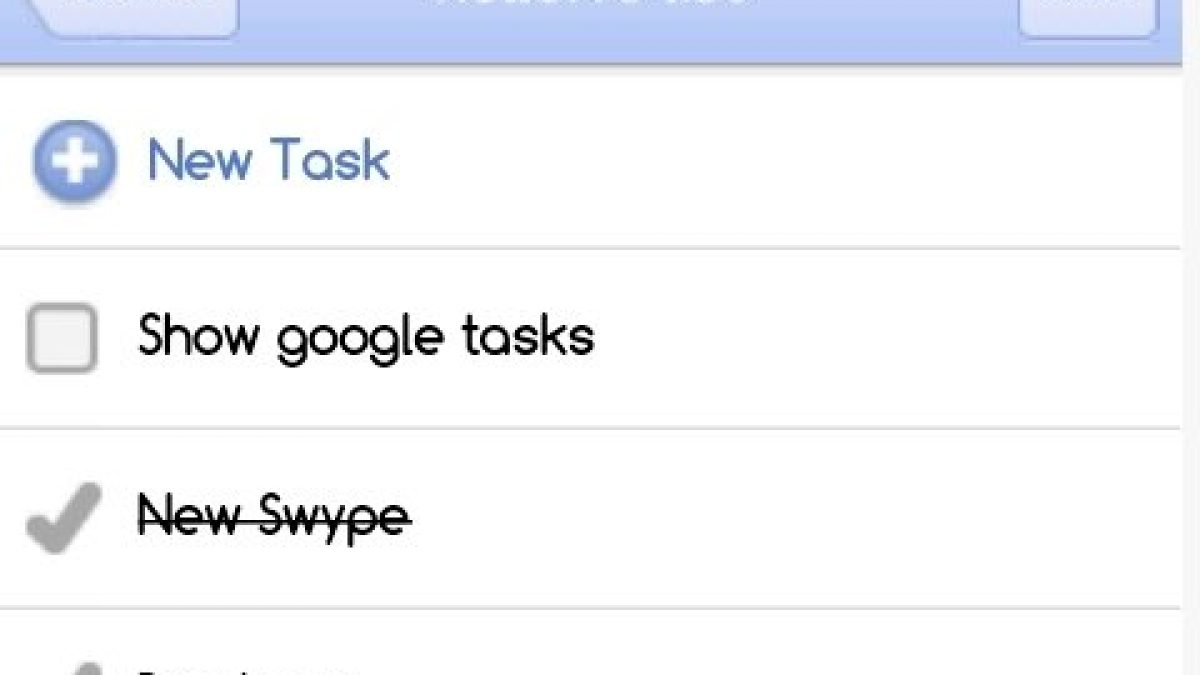This screenshot has height=675, width=1200.
Task: Tick the Show google tasks checkbox
Action: [62, 339]
